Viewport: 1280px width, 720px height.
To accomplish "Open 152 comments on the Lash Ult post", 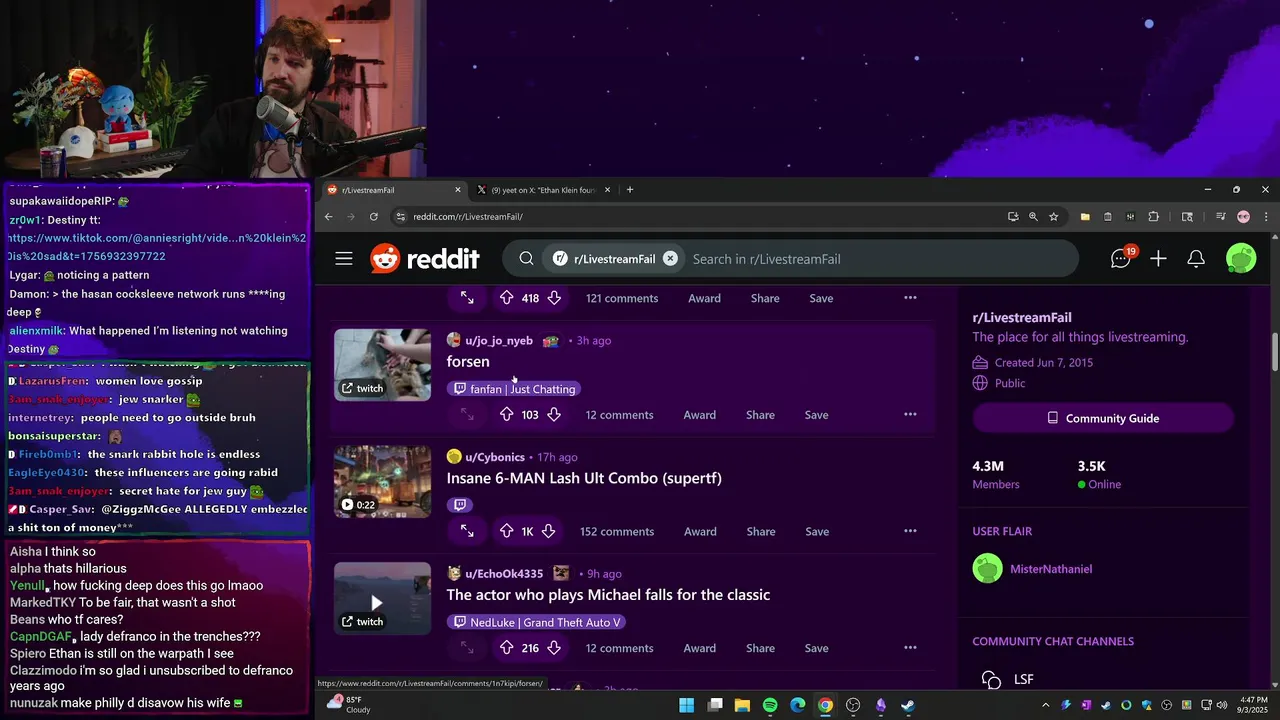I will click(x=617, y=532).
